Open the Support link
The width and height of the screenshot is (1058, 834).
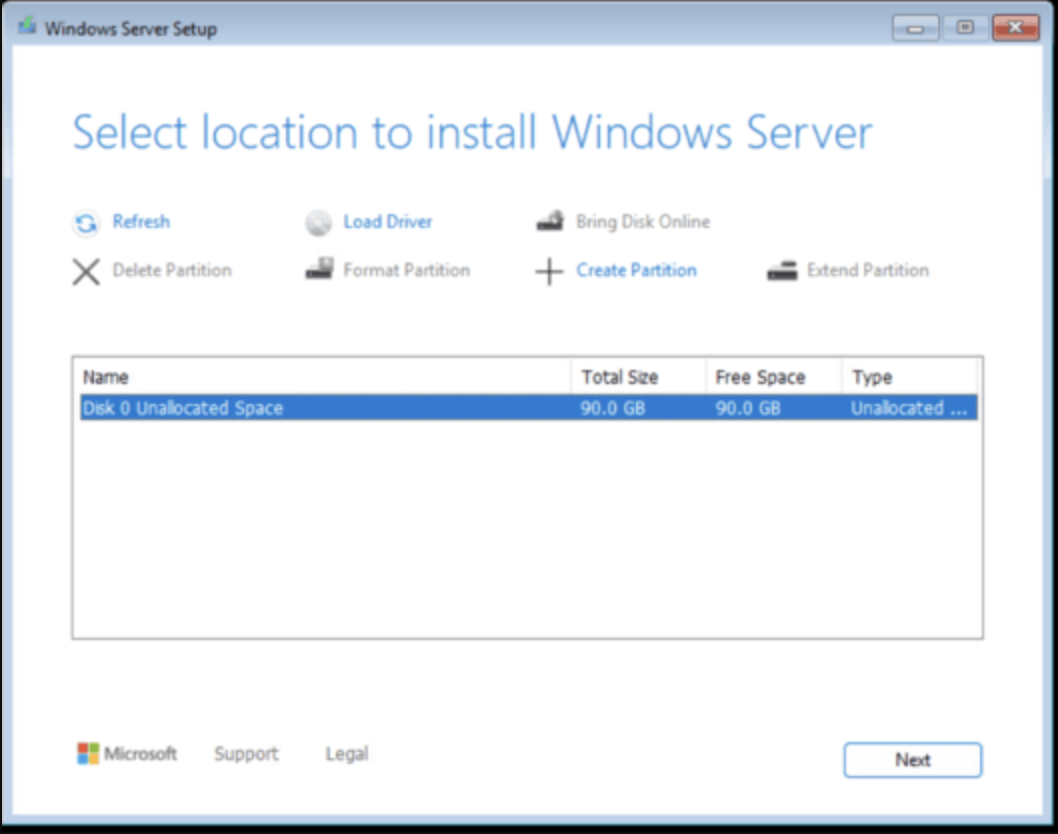246,754
